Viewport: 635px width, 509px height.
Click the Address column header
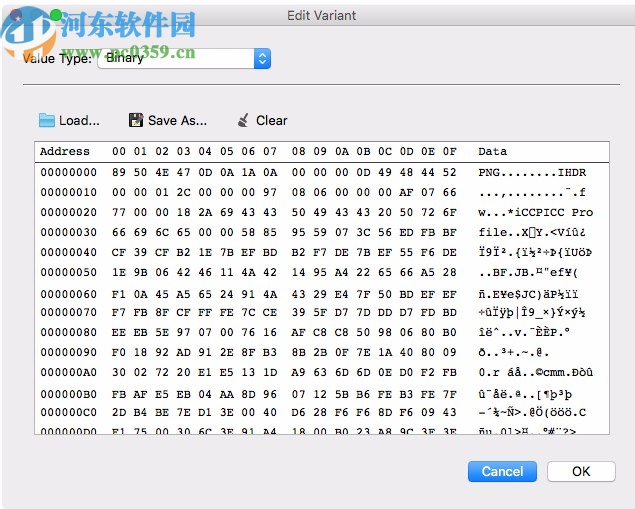click(x=65, y=151)
